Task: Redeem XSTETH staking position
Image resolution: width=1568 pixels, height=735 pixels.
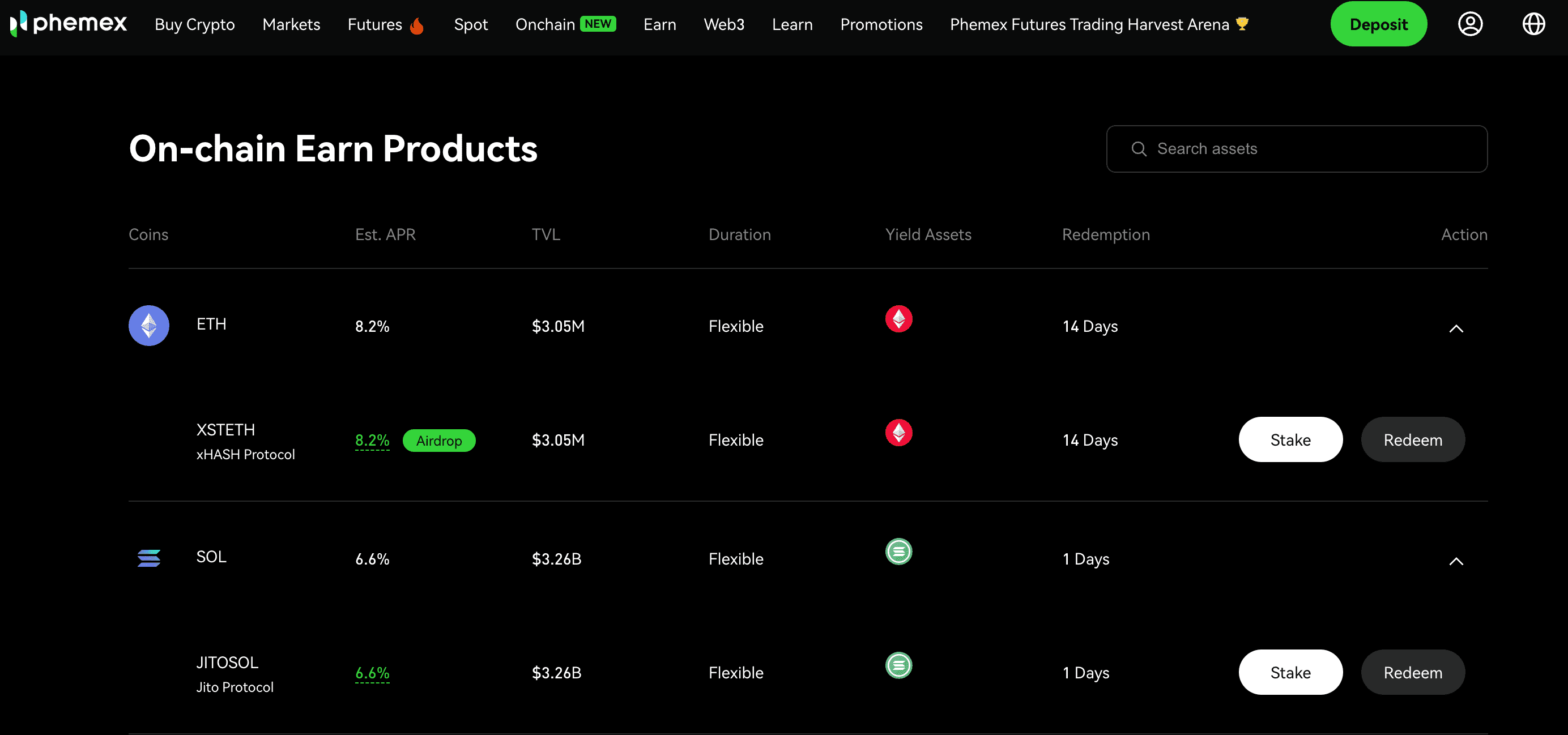Action: pos(1413,440)
